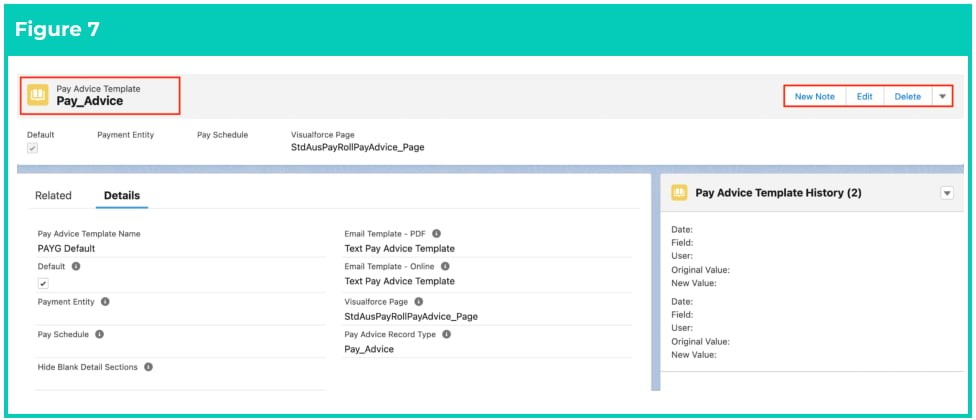Show info for Pay Schedule field
This screenshot has height=420, width=976.
pos(100,334)
